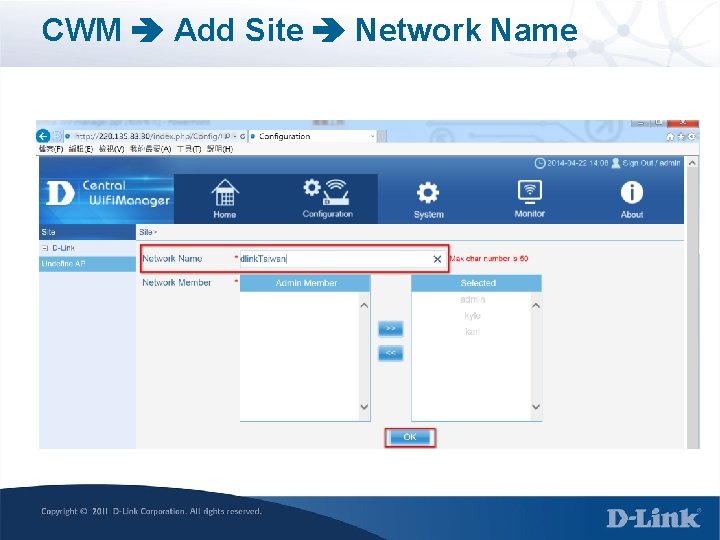Open the 我的最愛(A) Favorites menu

pos(150,149)
